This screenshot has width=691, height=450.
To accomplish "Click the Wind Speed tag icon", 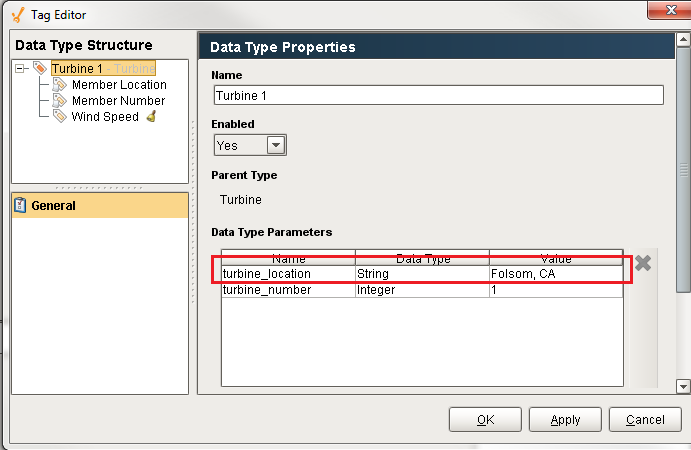I will [x=59, y=117].
